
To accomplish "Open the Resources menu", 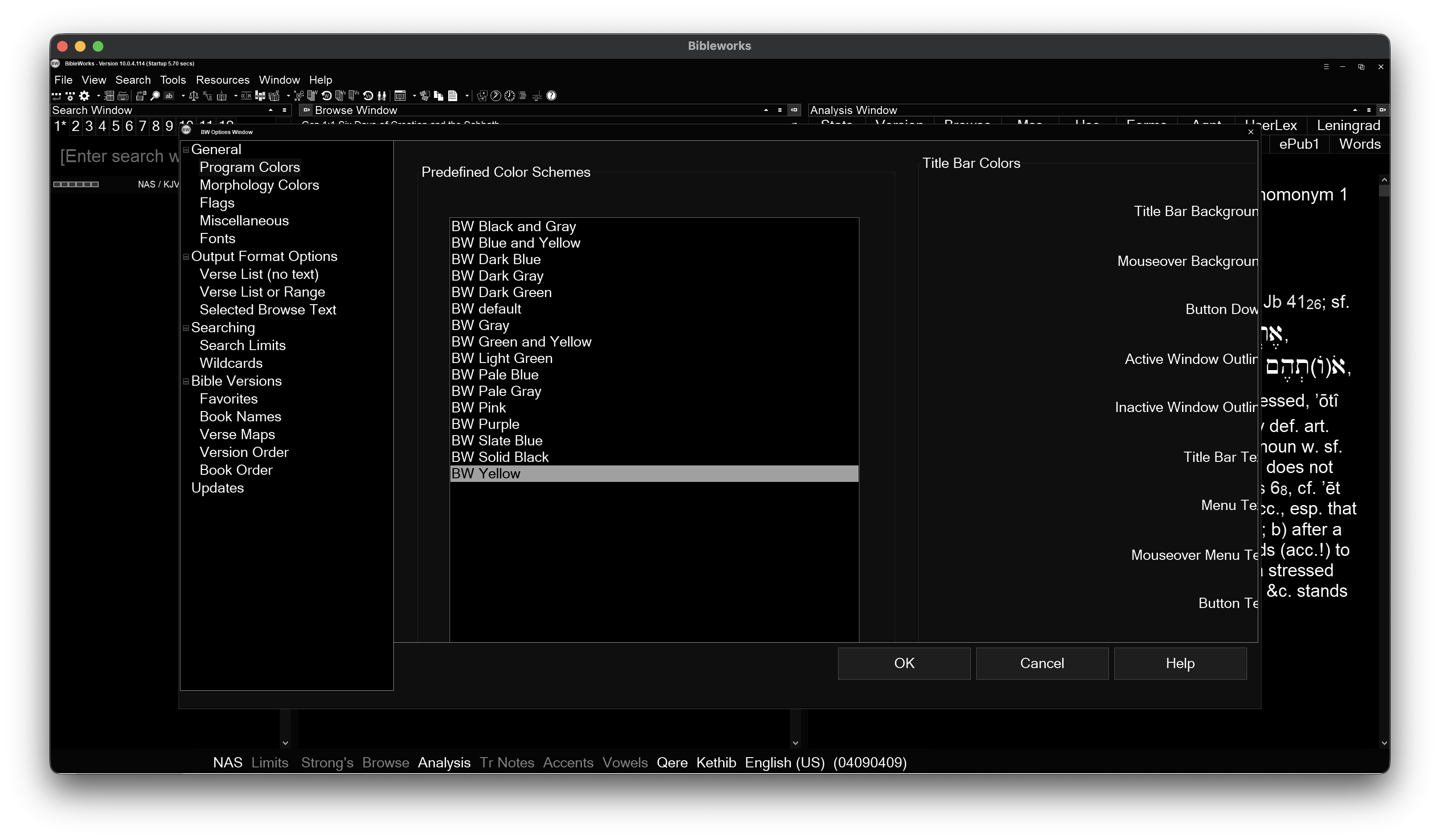I will point(223,80).
